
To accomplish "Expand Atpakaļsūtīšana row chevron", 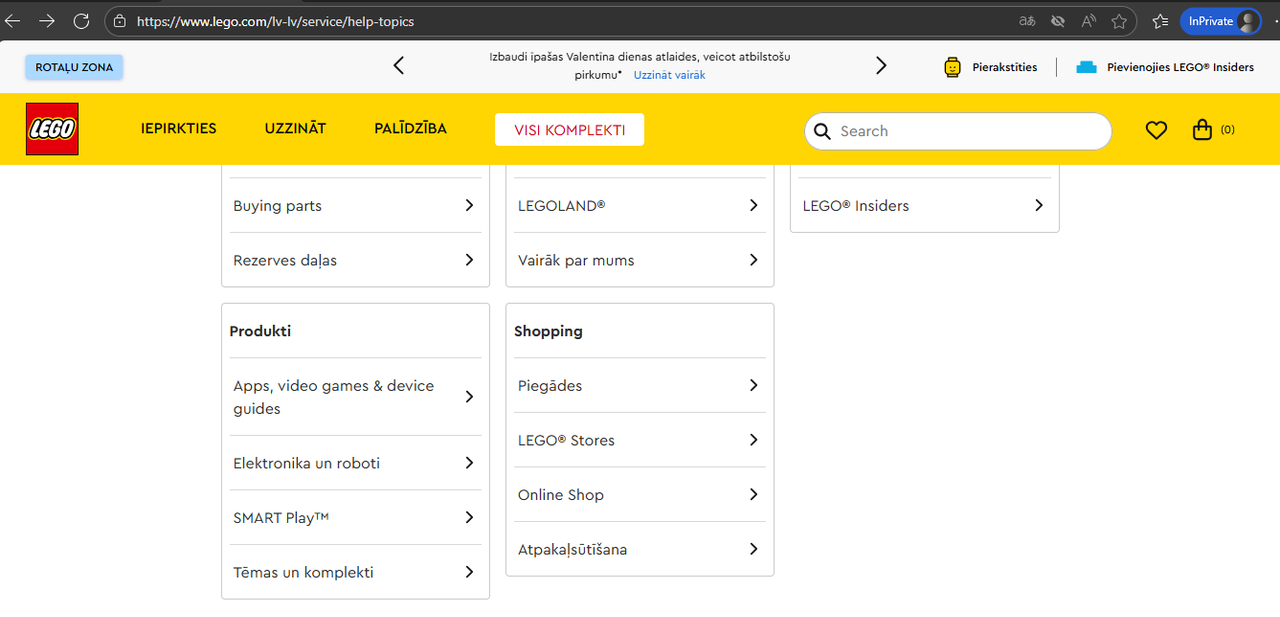I will [754, 549].
